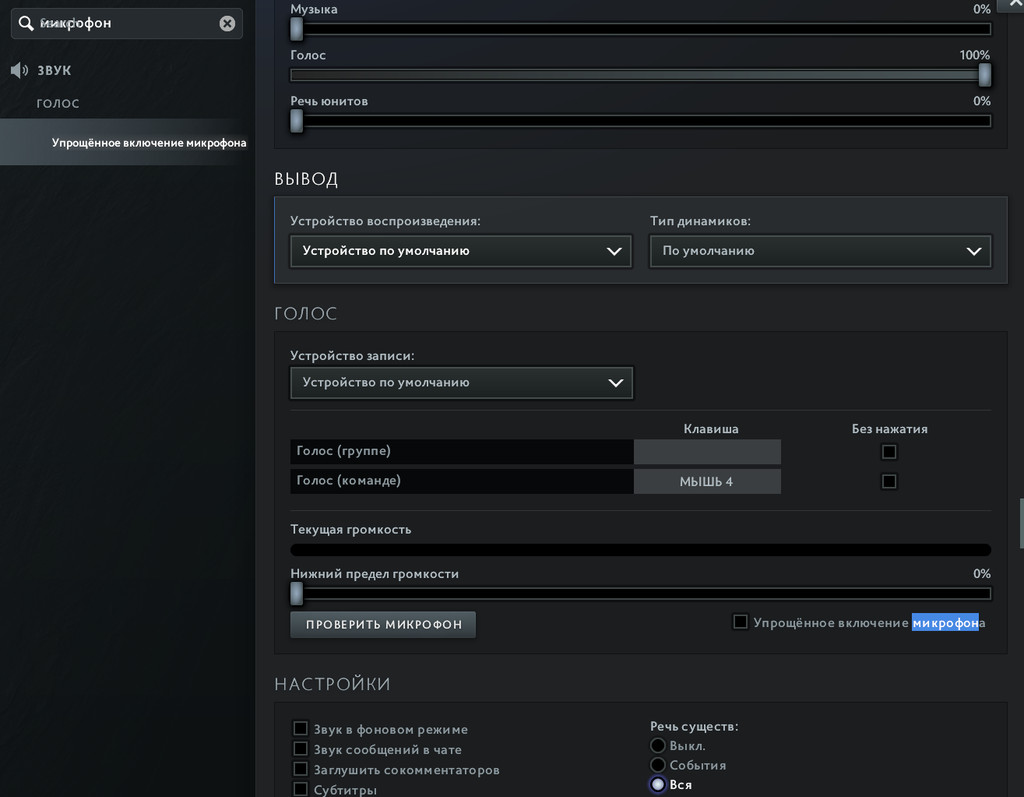This screenshot has height=797, width=1024.
Task: Enable Звук в фоновом режиме
Action: [300, 728]
